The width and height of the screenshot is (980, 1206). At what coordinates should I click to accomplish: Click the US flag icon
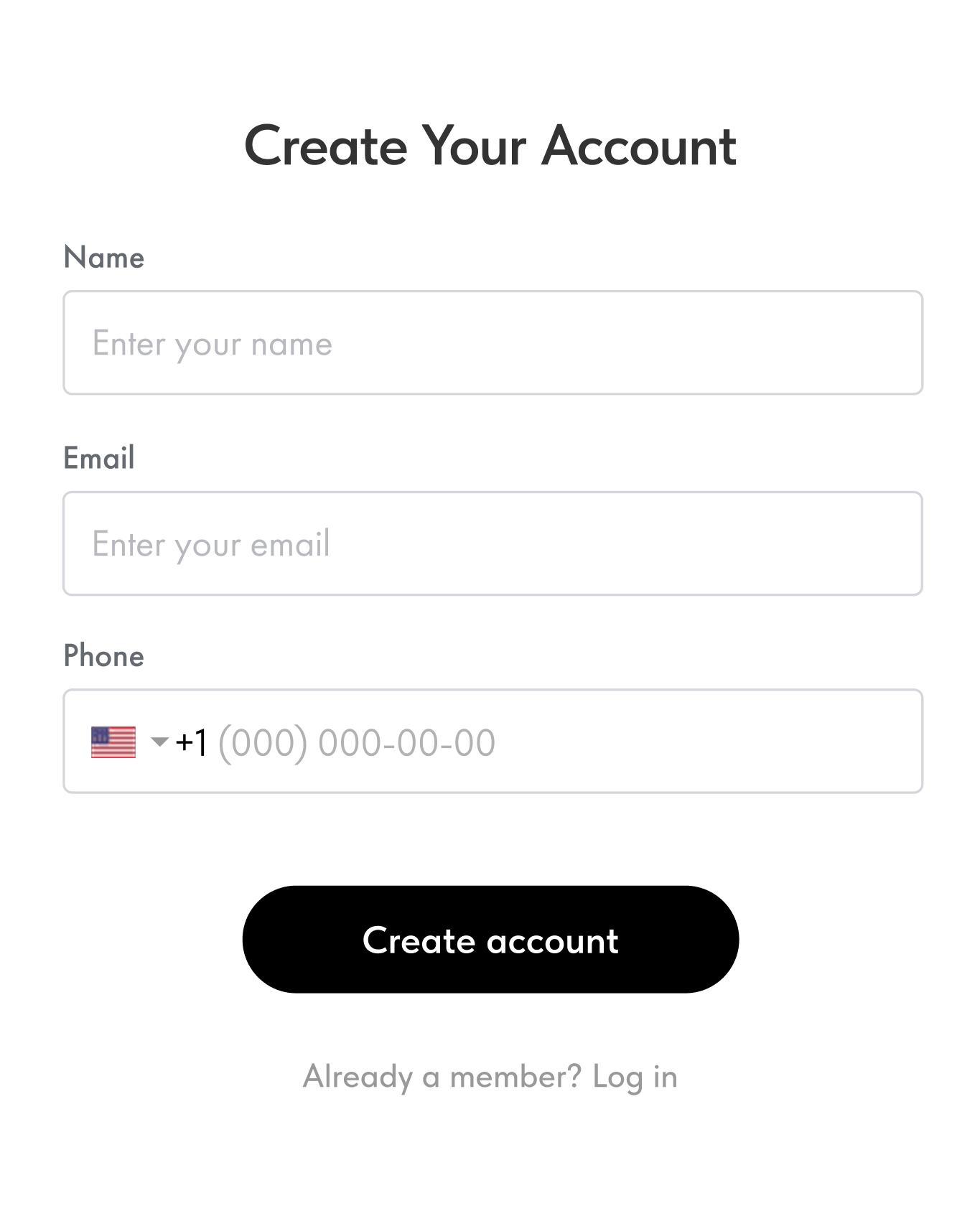tap(113, 742)
